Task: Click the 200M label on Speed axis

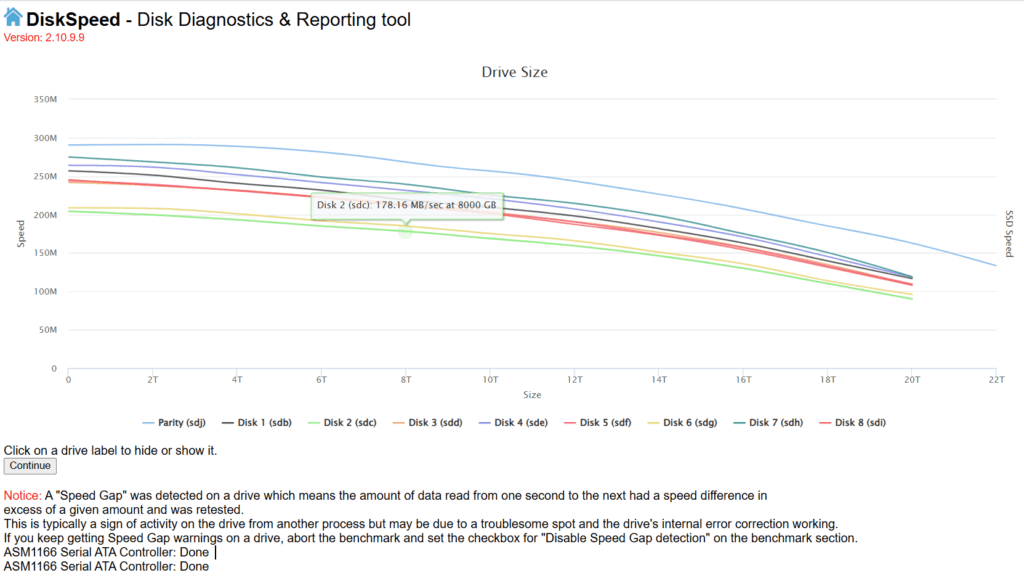Action: (45, 215)
